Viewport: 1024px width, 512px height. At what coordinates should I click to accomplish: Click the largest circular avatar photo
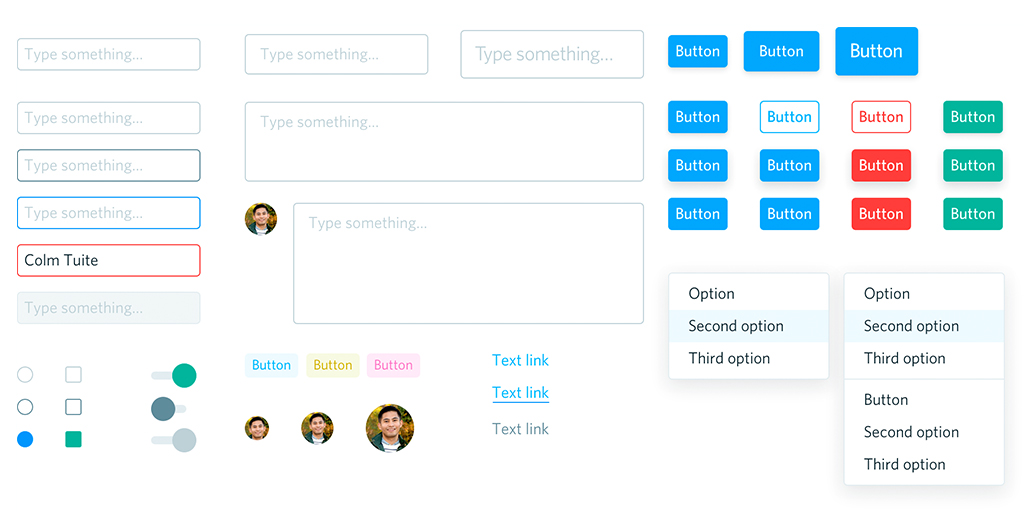click(x=390, y=428)
